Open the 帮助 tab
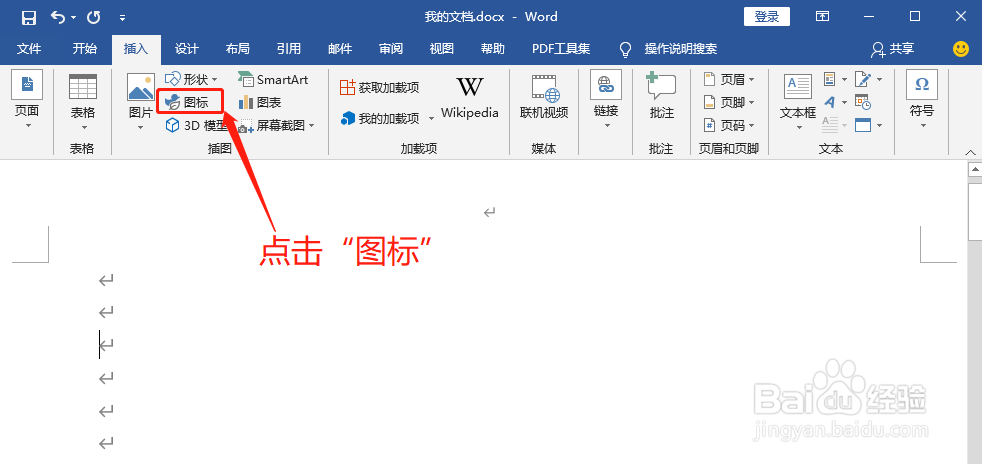 point(493,49)
